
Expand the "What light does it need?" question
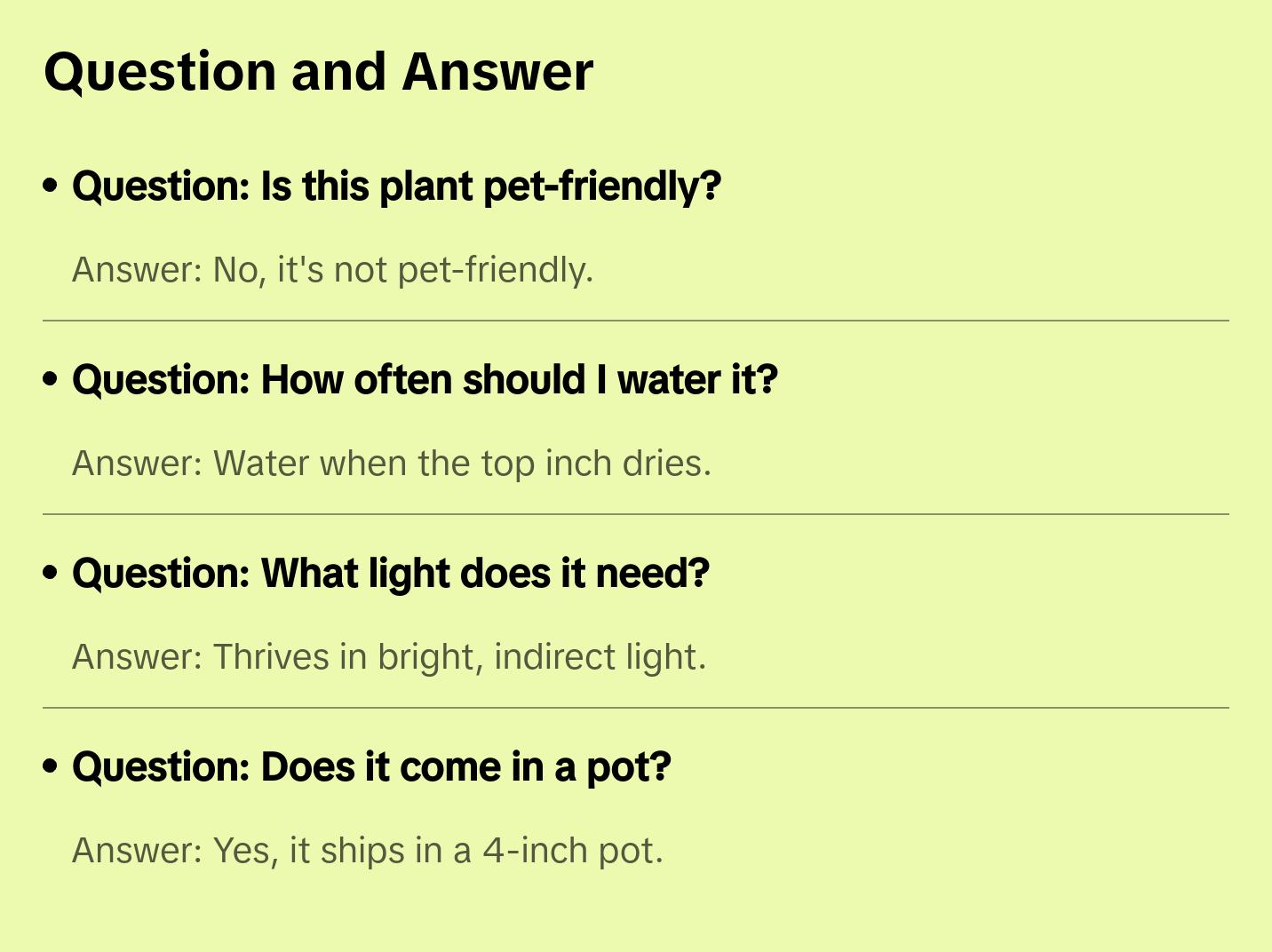(391, 574)
